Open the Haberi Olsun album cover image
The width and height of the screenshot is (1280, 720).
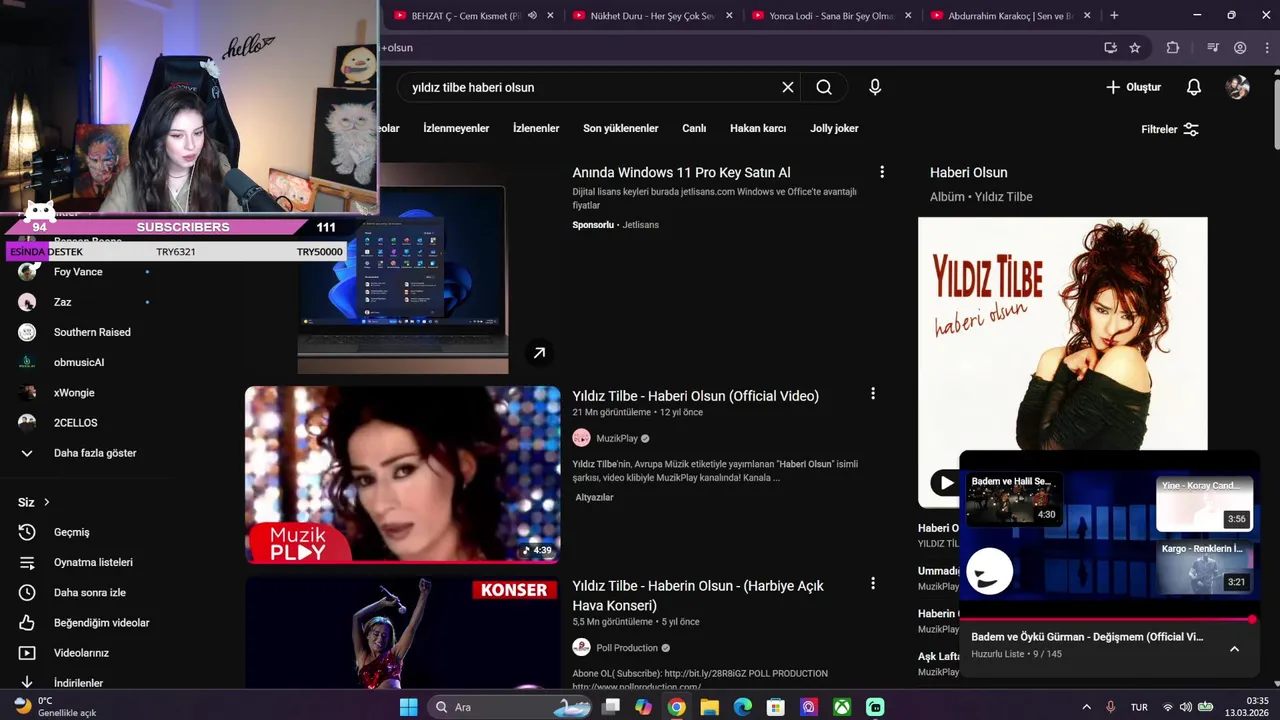[1063, 333]
